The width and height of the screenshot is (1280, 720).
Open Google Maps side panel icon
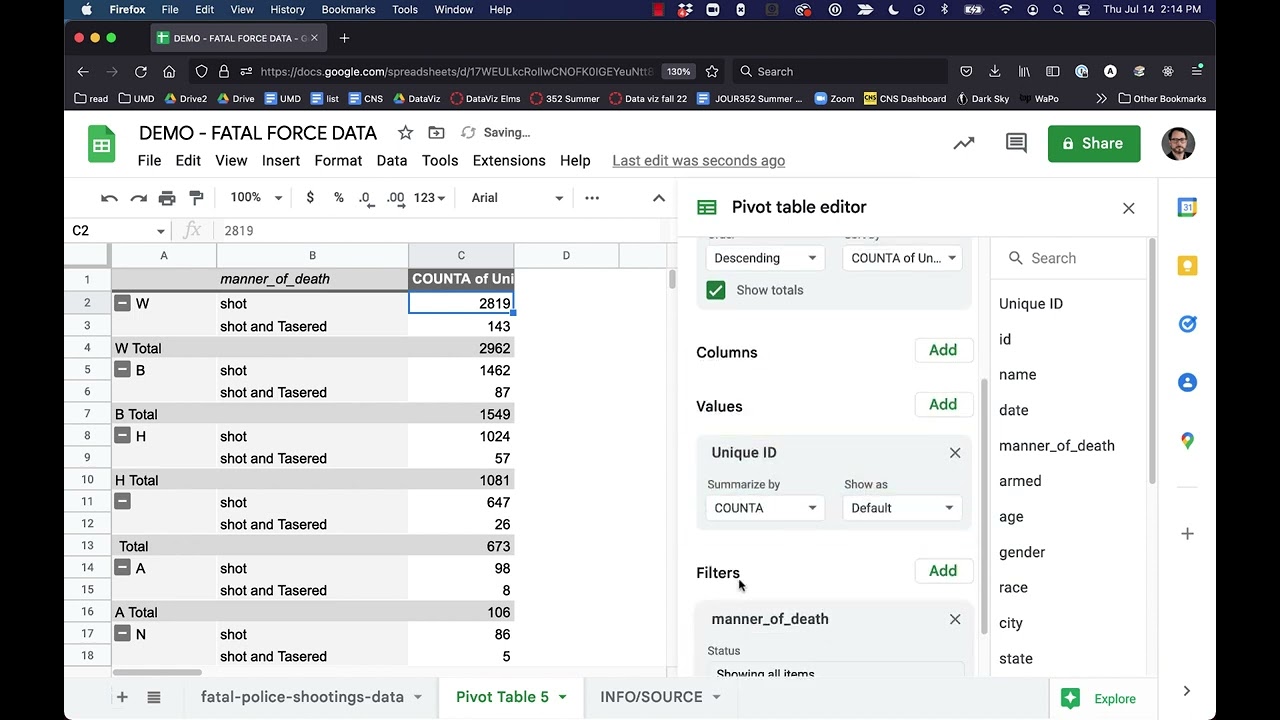click(1187, 440)
